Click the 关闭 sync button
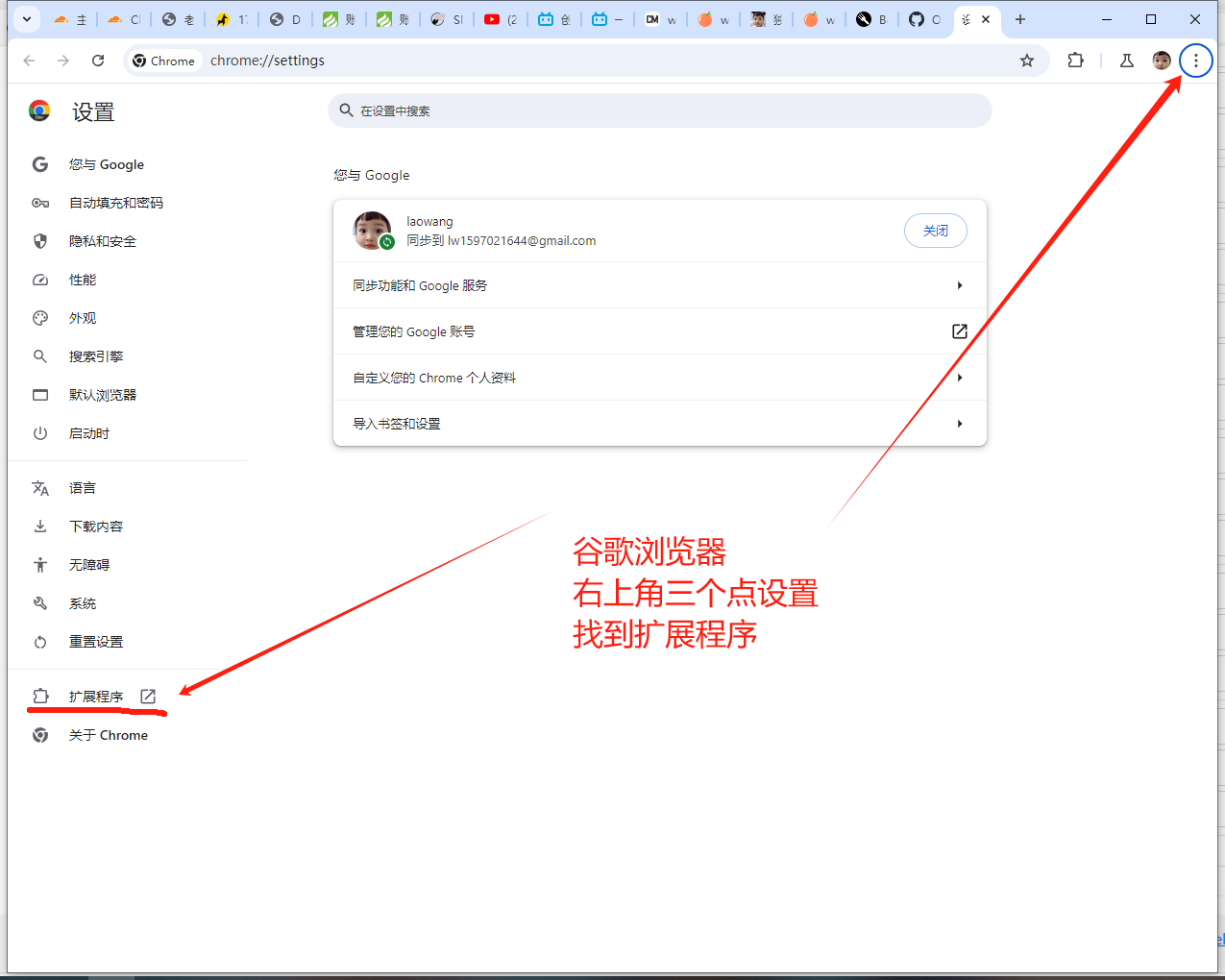1225x980 pixels. pyautogui.click(x=935, y=231)
